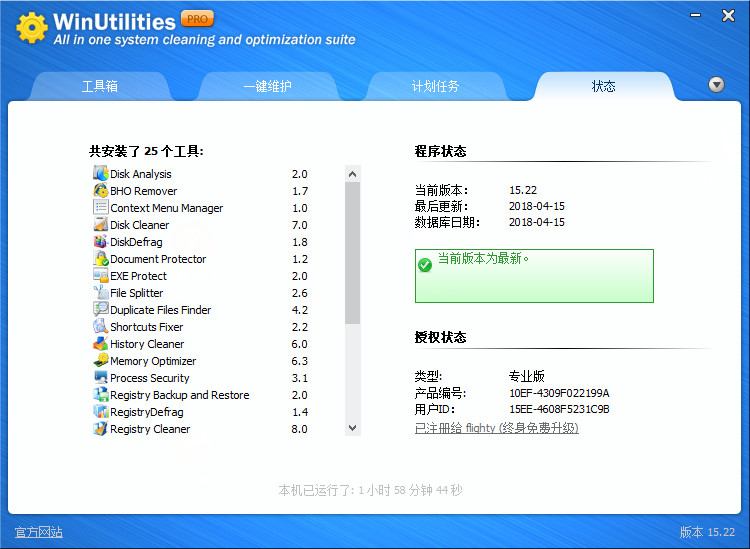Click the Registry Backup and Restore icon
The image size is (750, 549).
(100, 394)
